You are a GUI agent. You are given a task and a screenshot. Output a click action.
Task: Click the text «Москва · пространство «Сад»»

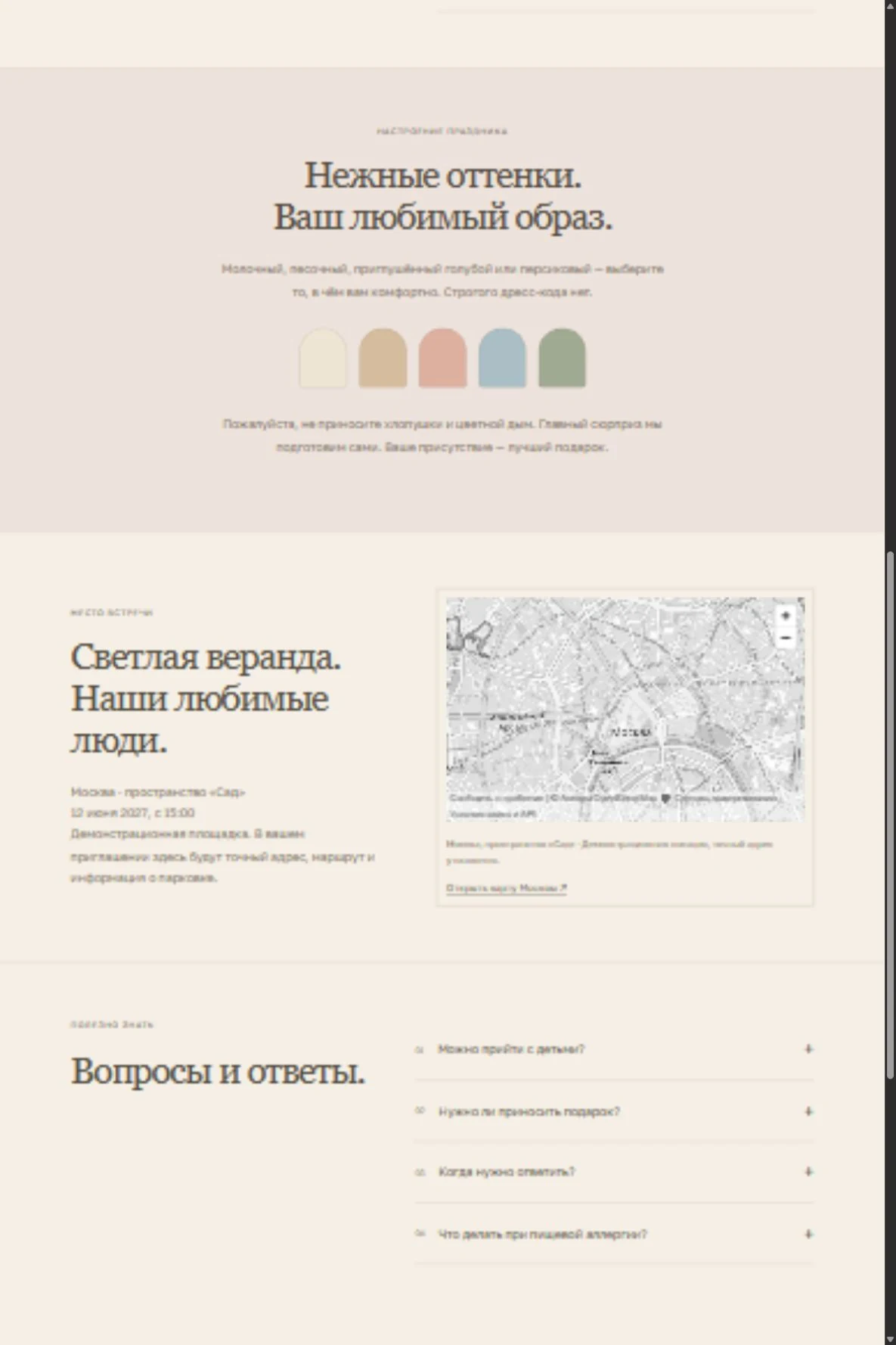[x=158, y=792]
